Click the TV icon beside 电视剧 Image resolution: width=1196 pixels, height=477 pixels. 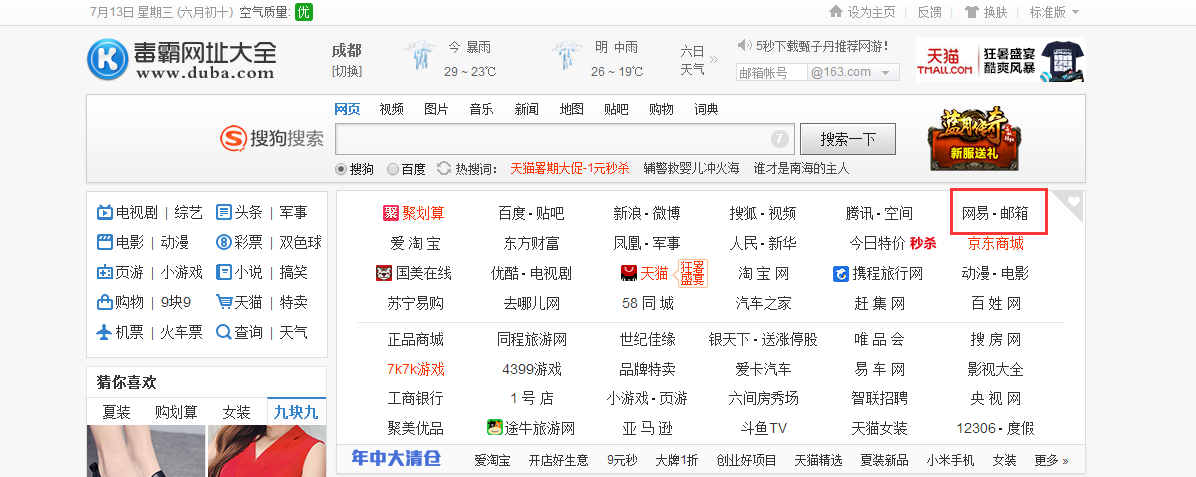[104, 212]
